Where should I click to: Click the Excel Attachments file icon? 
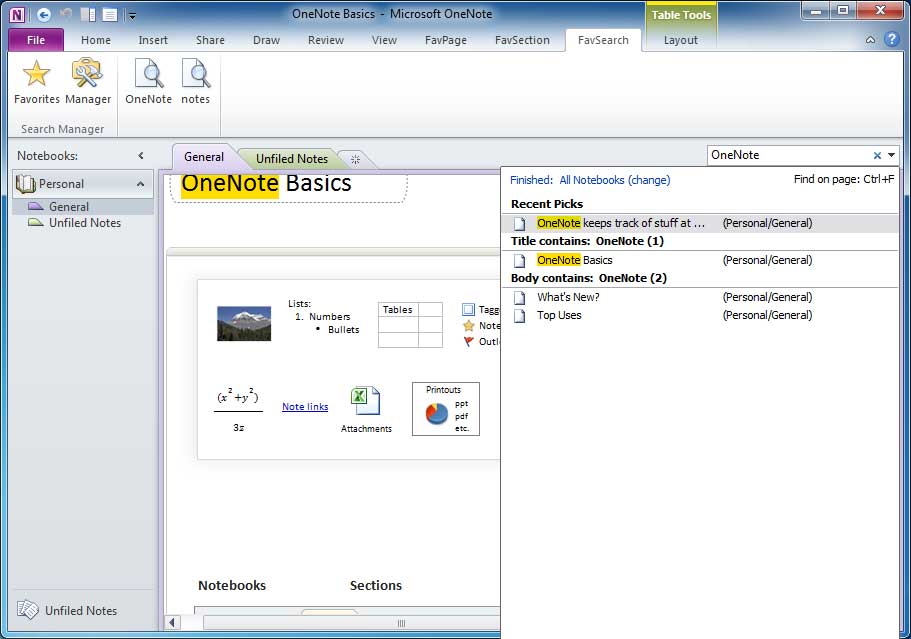(x=365, y=401)
